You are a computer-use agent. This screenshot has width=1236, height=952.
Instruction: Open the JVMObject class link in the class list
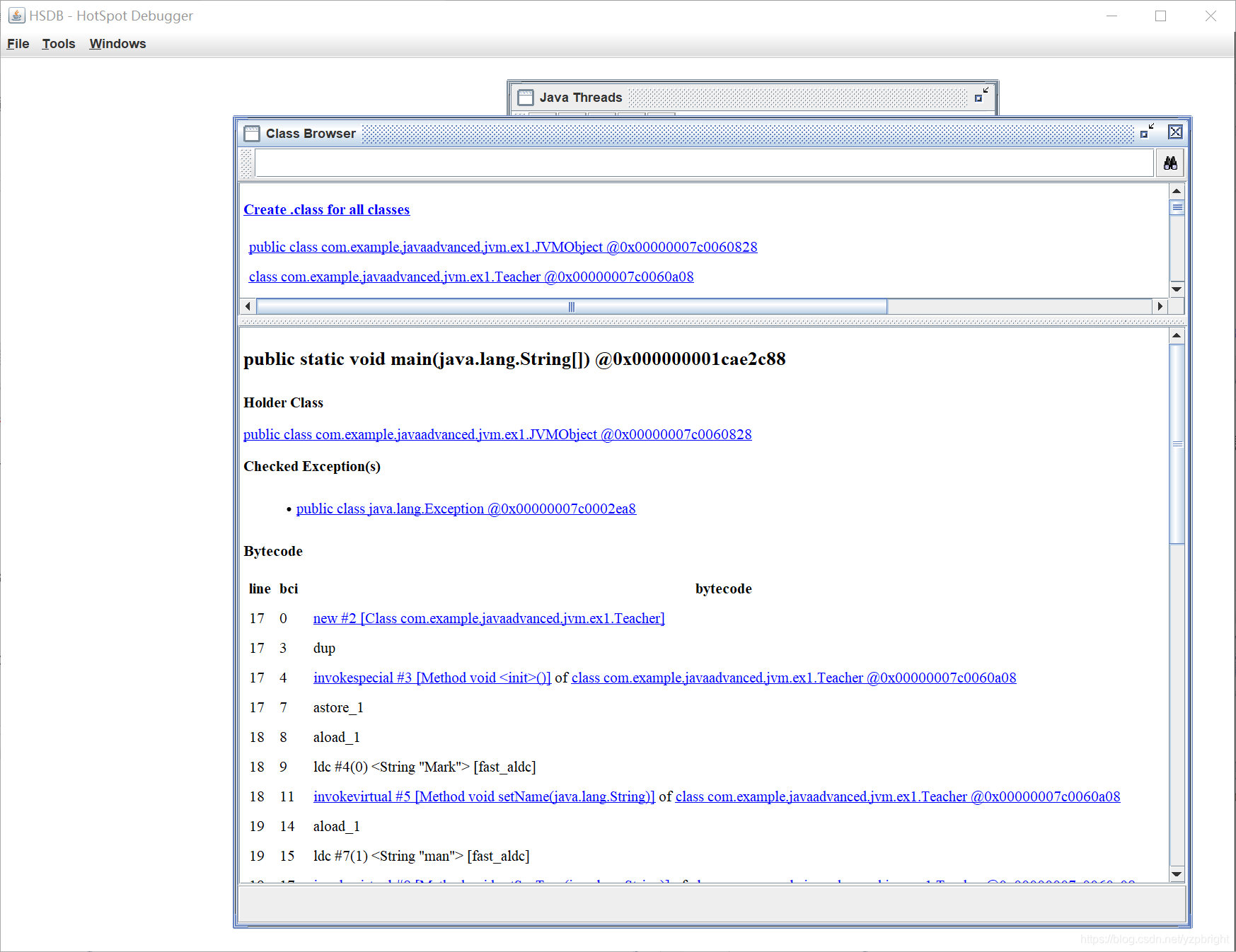coord(503,247)
